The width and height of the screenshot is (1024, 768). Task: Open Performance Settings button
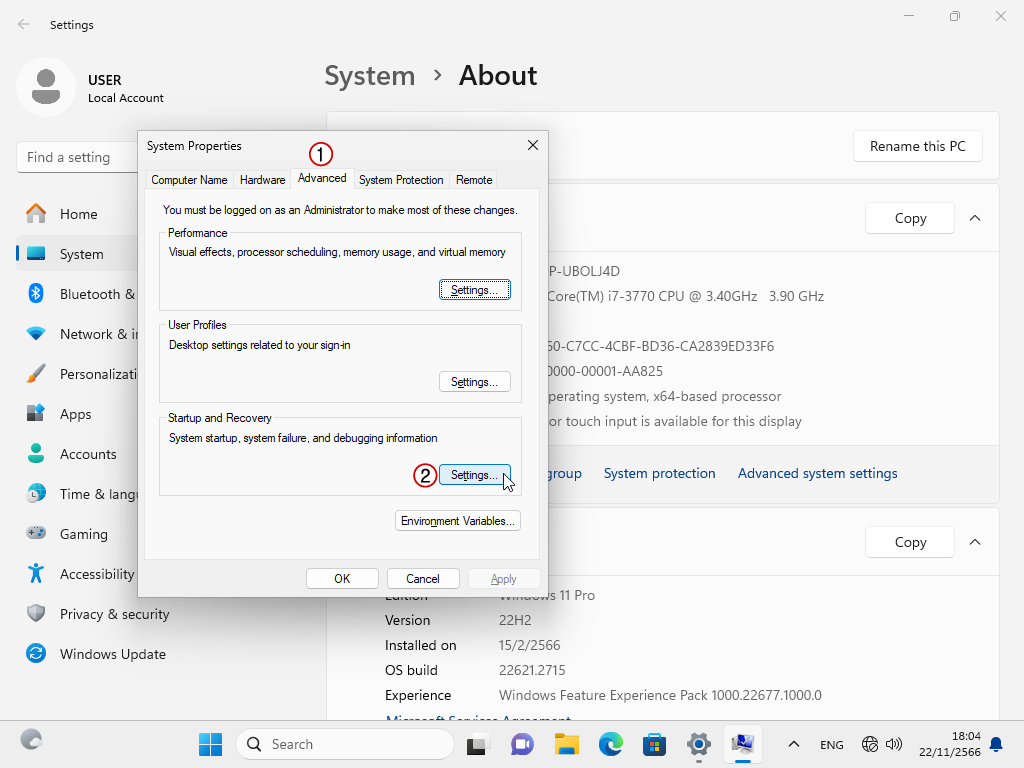click(x=474, y=290)
